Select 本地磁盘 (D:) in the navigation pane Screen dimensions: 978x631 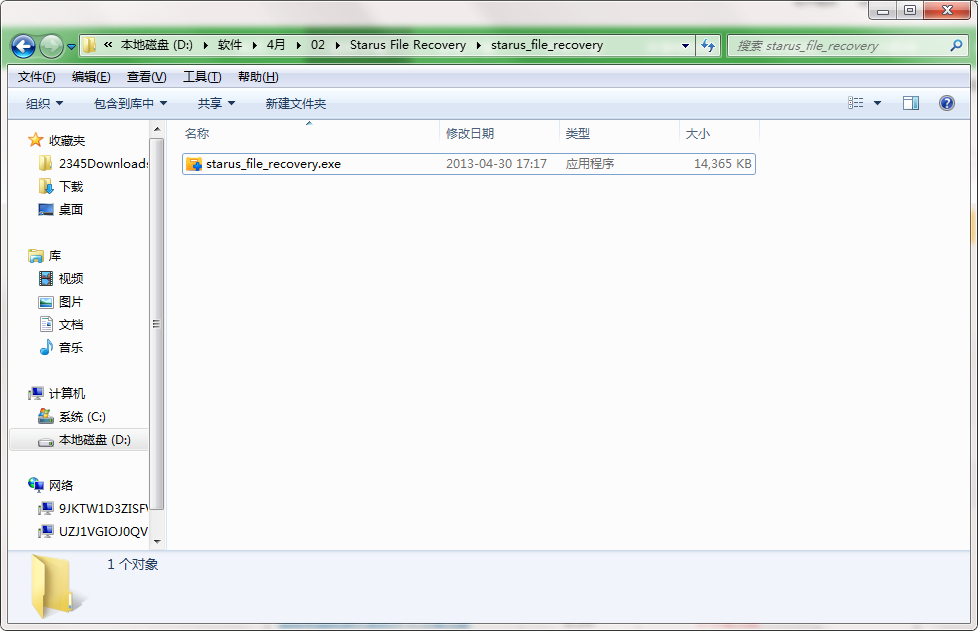point(95,440)
